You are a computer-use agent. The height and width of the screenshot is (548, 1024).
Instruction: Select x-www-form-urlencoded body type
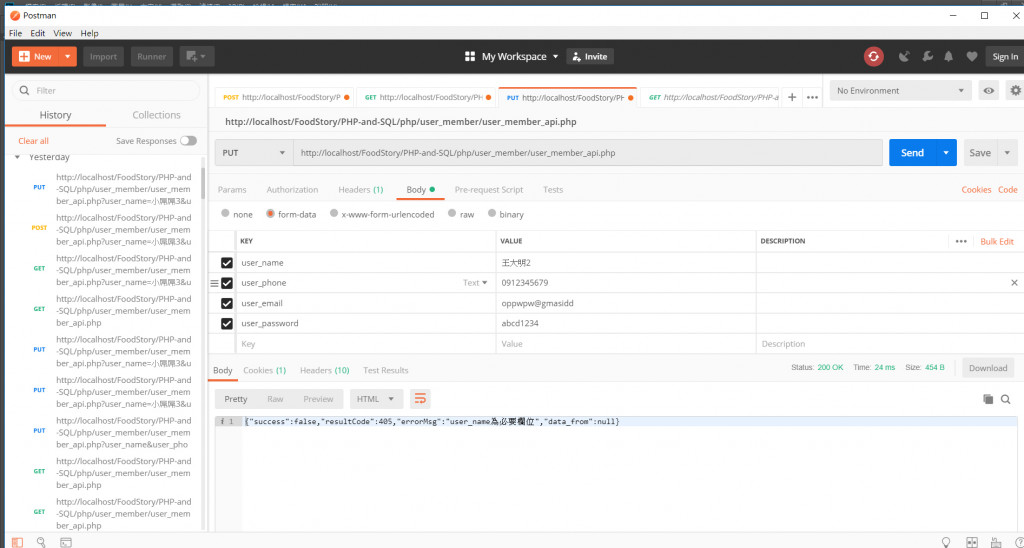(x=334, y=214)
